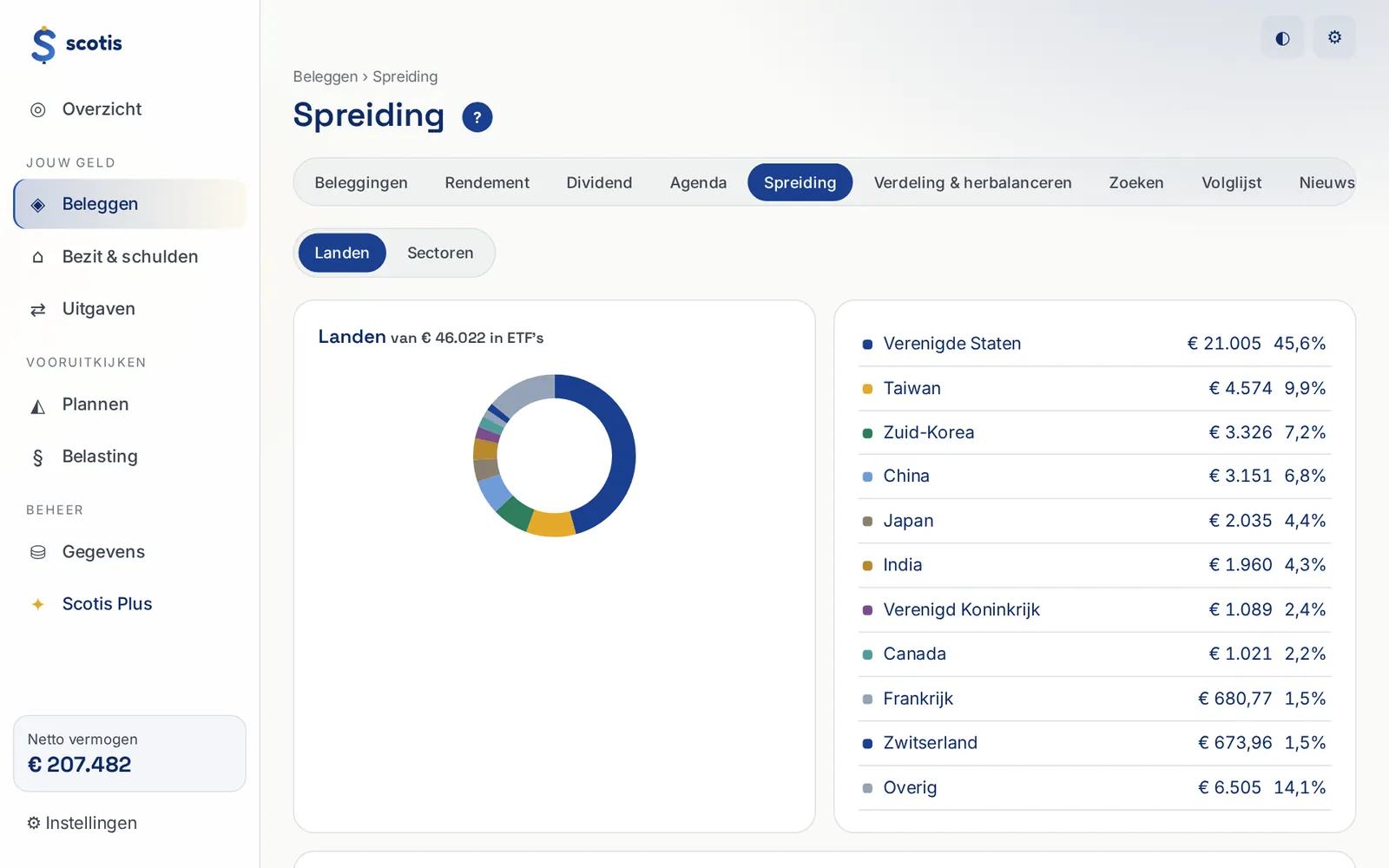The image size is (1389, 868).
Task: Open the Dividend tab
Action: coord(599,182)
